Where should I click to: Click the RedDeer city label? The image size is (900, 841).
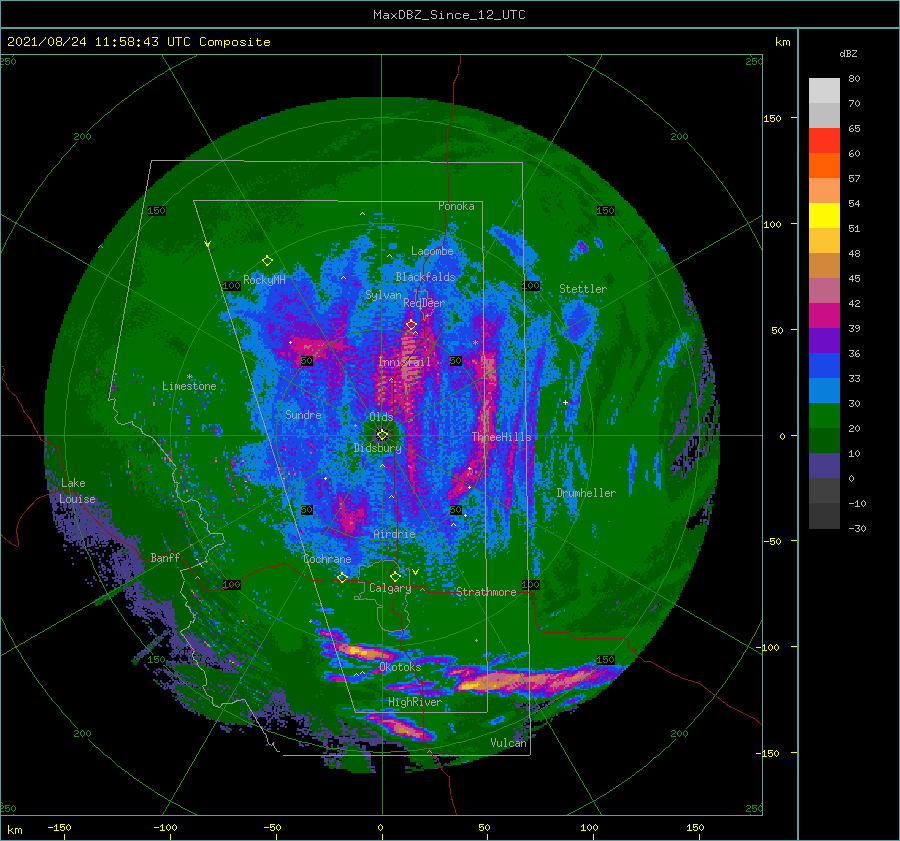tap(424, 303)
